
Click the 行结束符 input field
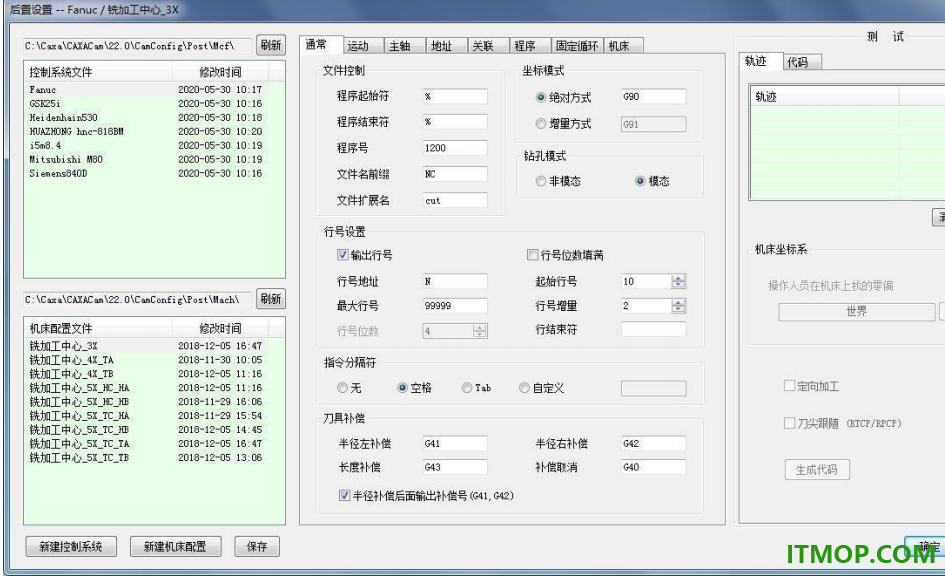[x=653, y=329]
